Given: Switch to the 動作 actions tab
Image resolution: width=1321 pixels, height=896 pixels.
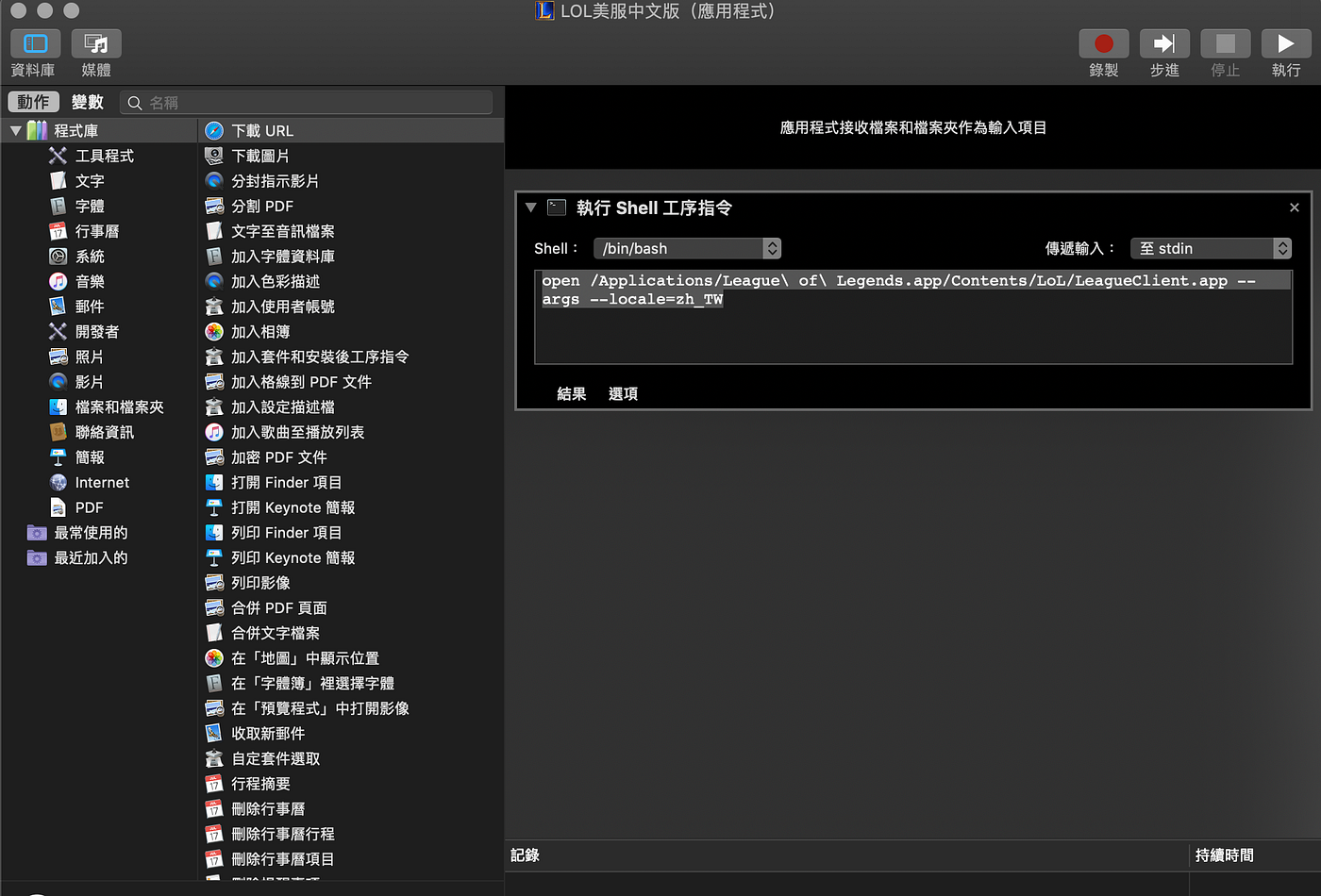Looking at the screenshot, I should [33, 102].
